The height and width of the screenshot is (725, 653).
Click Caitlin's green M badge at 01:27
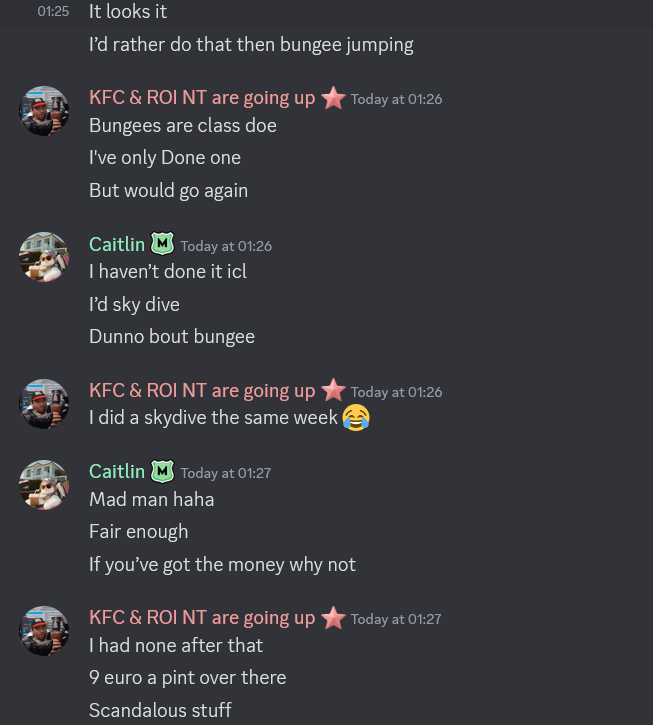(x=162, y=471)
